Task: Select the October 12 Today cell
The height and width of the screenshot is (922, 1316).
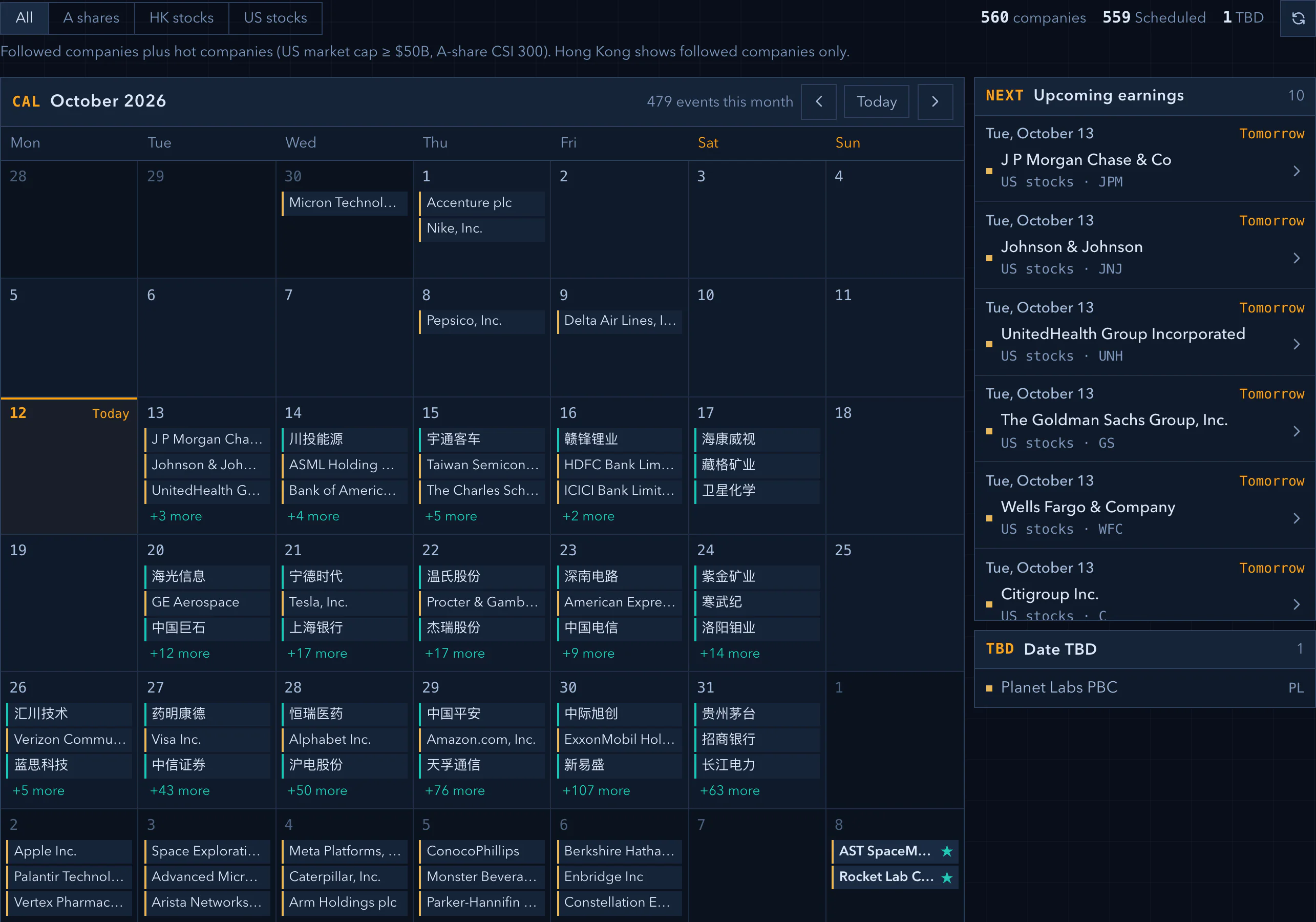Action: coord(69,466)
